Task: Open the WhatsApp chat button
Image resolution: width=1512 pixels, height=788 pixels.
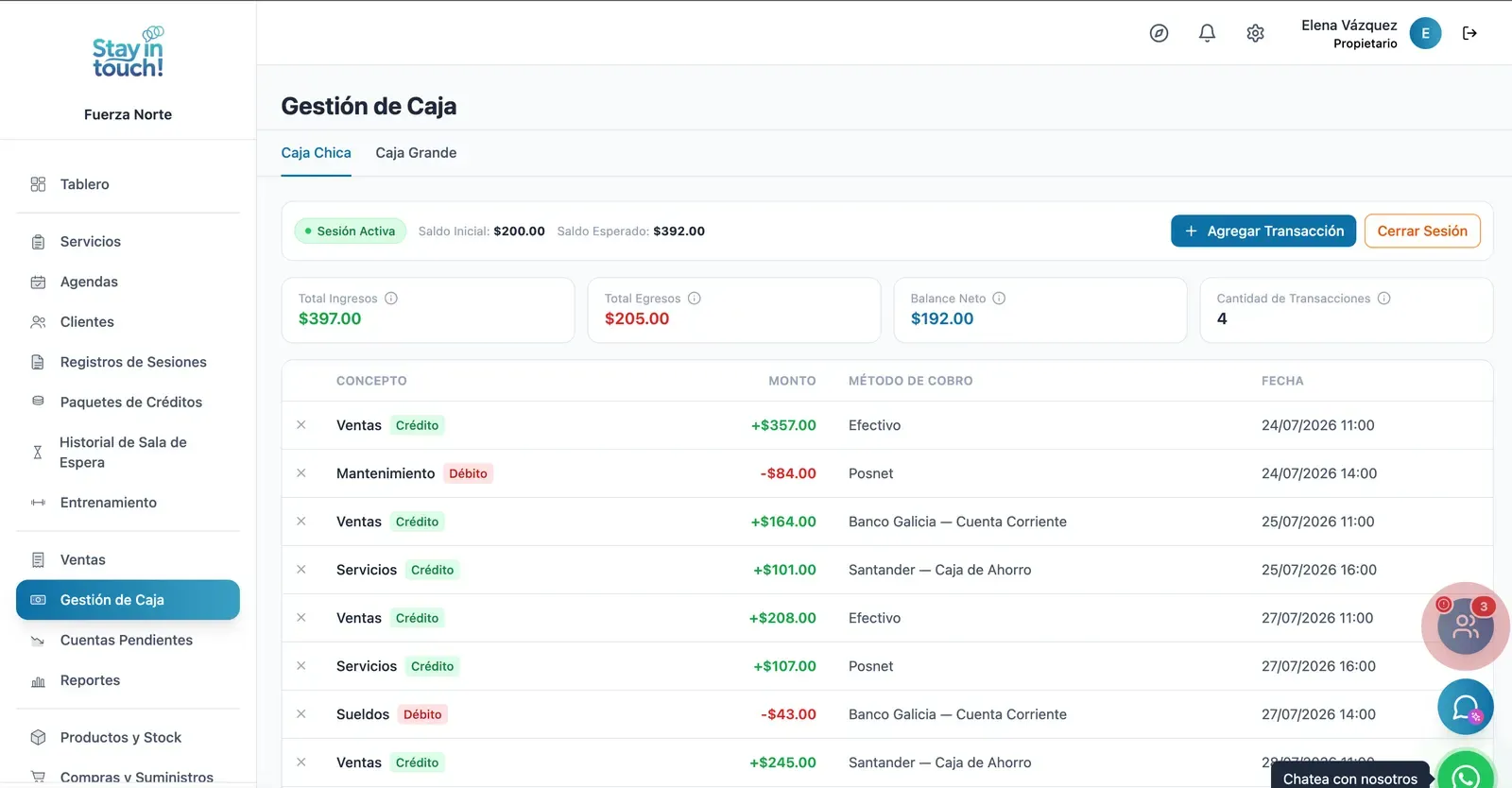Action: point(1466,775)
